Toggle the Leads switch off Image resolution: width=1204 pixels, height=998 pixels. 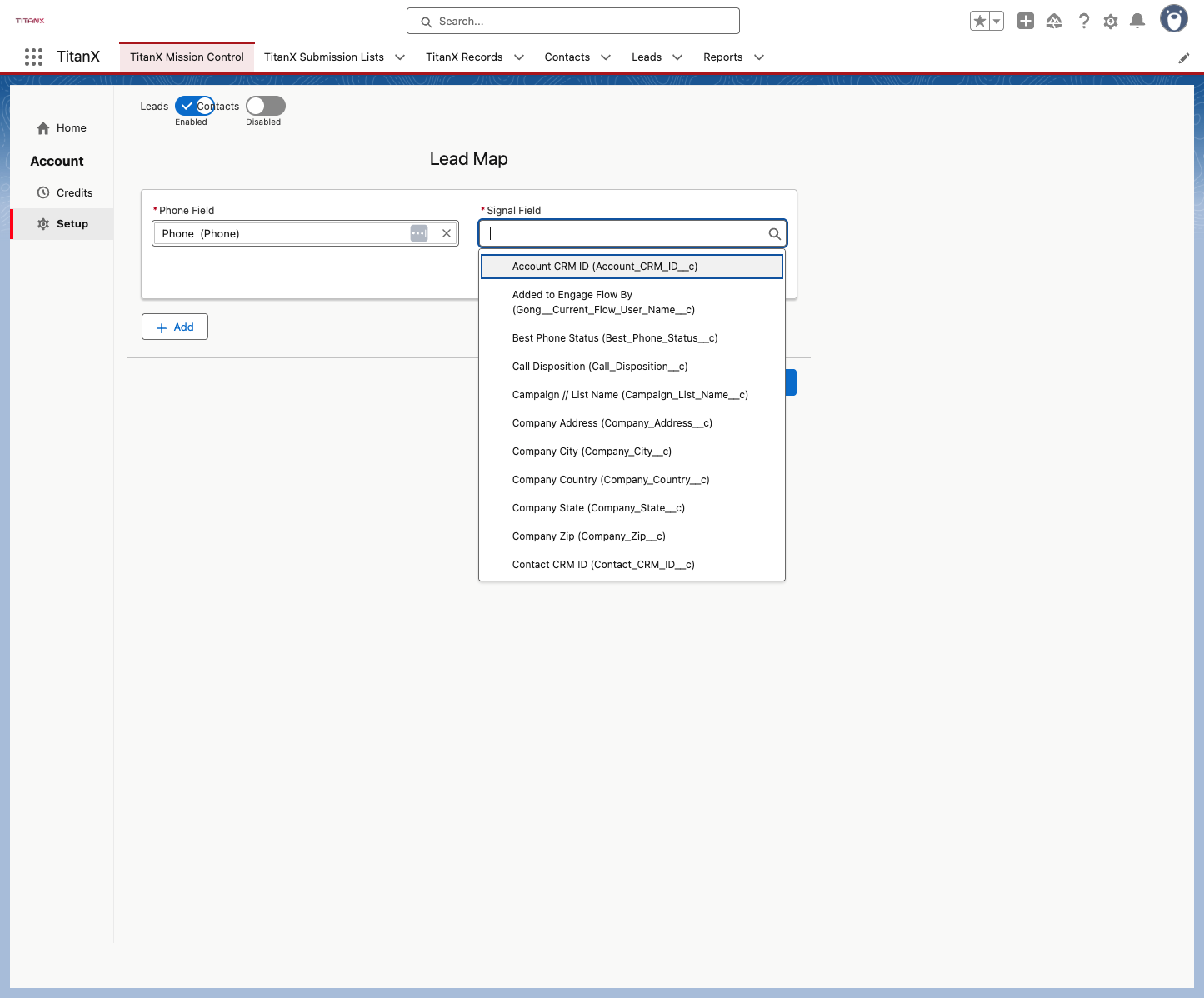pyautogui.click(x=195, y=106)
